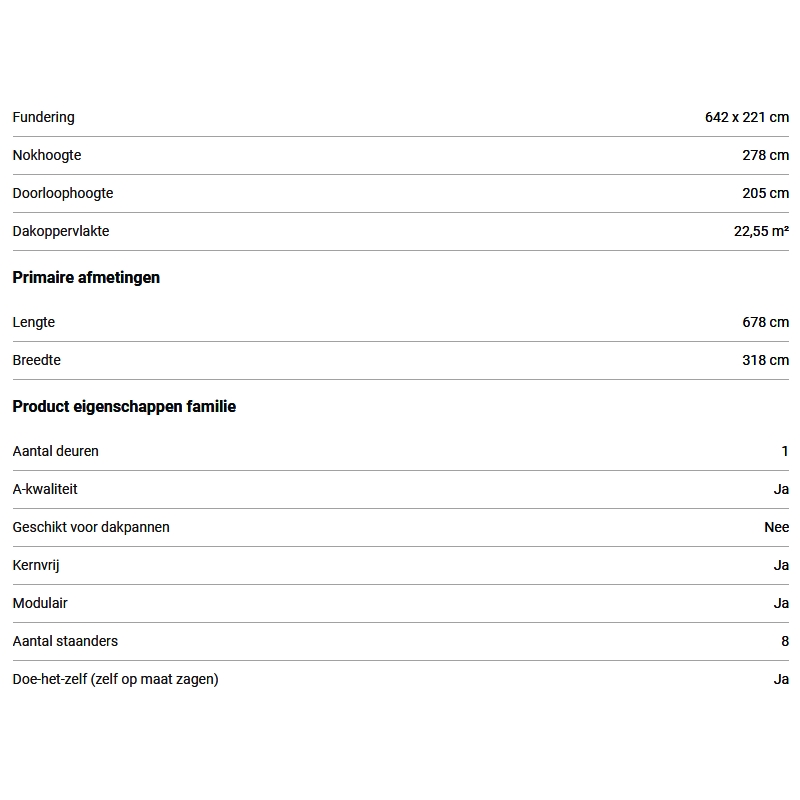The image size is (800, 800).
Task: Select the 318 cm breedte value
Action: 765,360
